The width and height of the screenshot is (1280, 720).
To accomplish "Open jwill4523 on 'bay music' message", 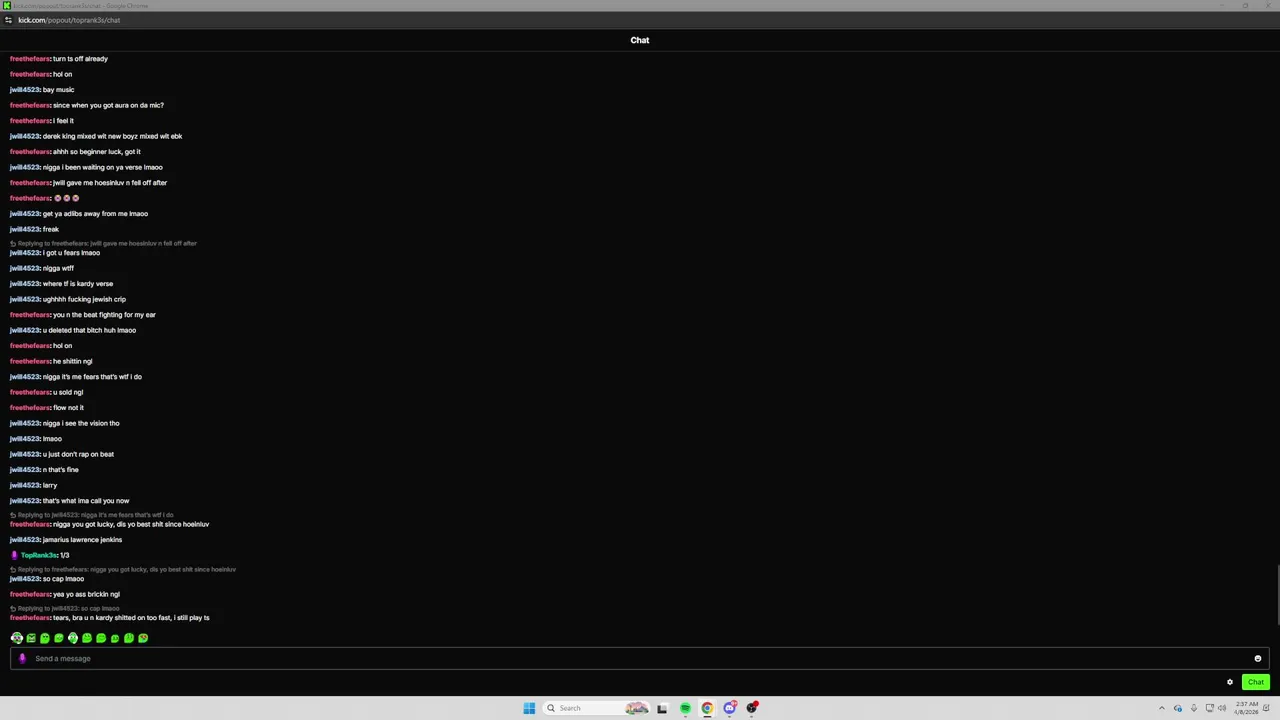I will click(x=25, y=90).
